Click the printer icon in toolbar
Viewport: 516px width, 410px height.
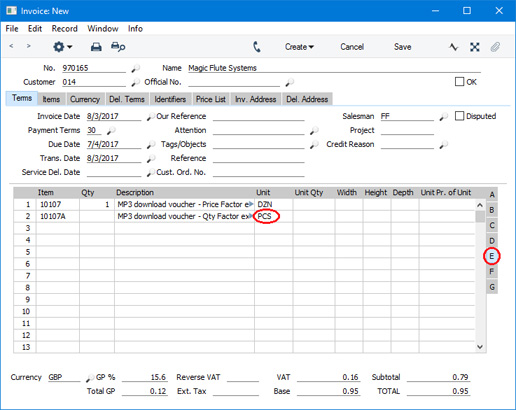pos(96,47)
